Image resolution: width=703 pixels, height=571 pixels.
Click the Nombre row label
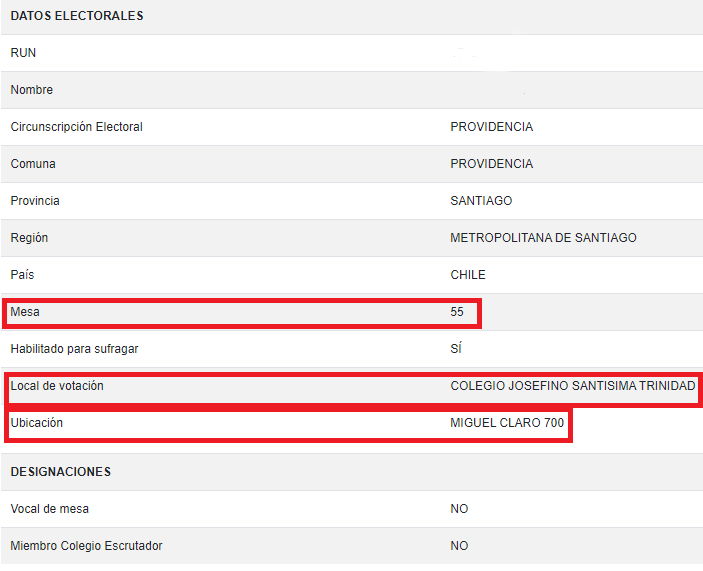(32, 90)
